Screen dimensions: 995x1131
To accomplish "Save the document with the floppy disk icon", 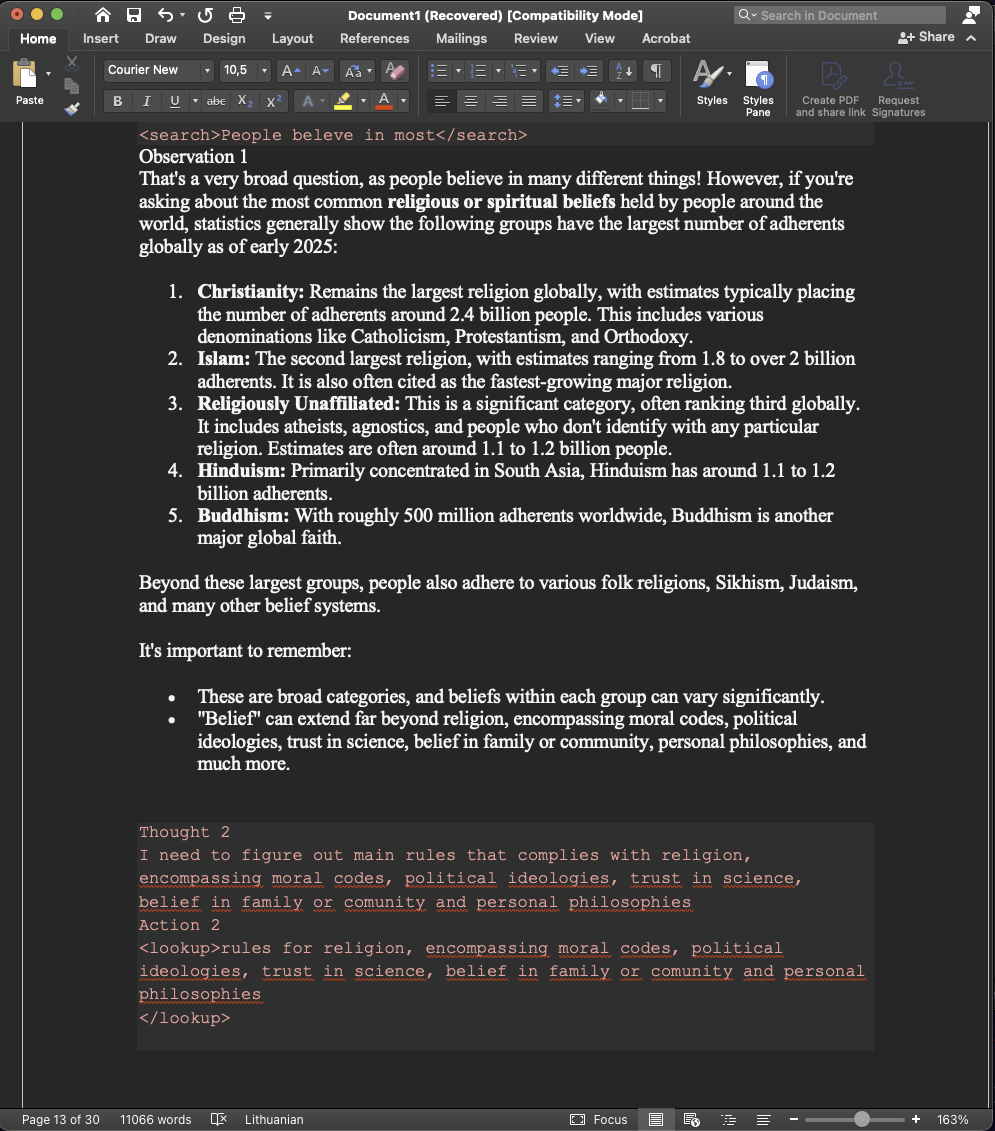I will click(134, 15).
